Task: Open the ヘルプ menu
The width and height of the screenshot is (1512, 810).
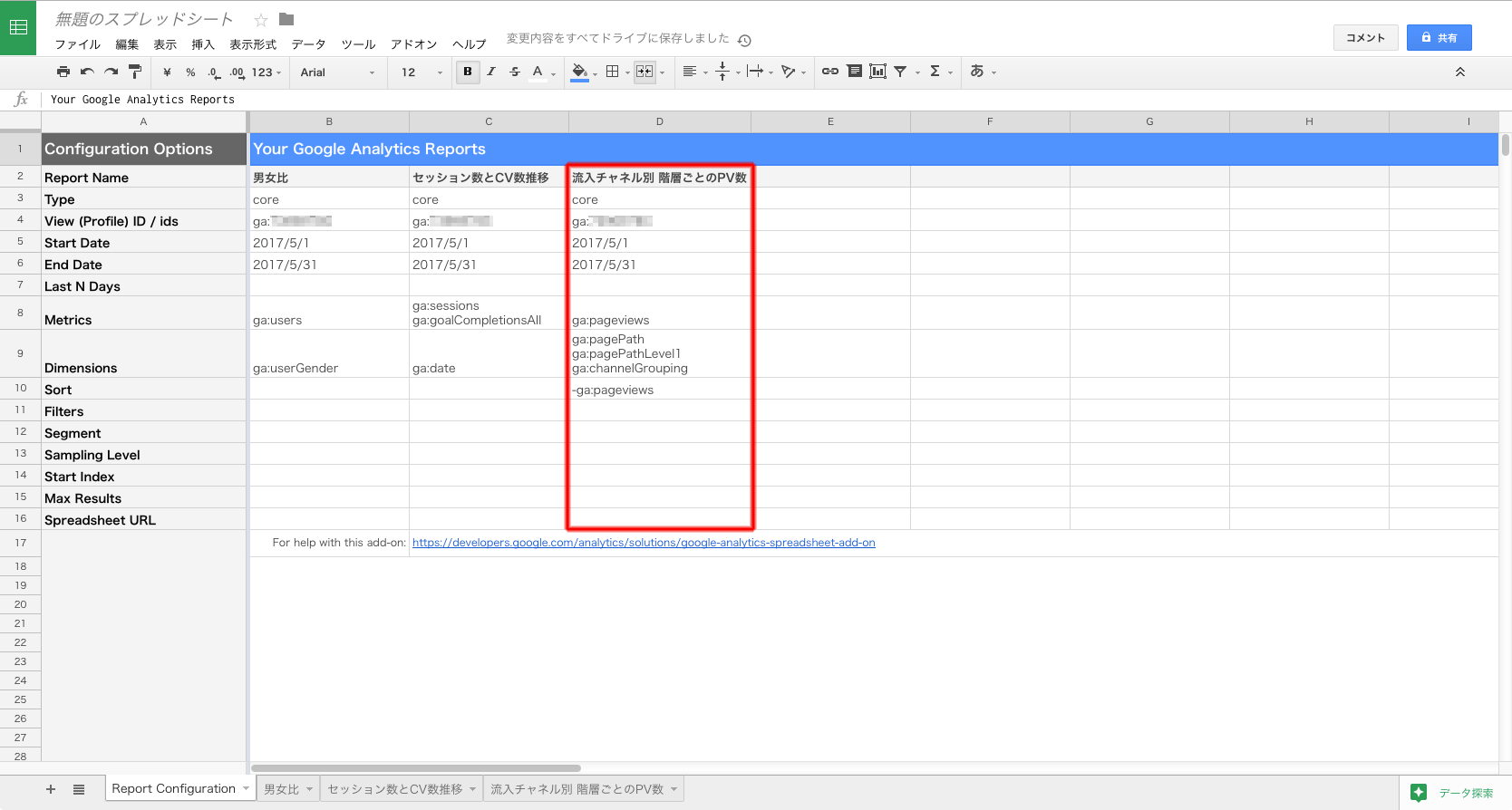Action: click(x=470, y=44)
